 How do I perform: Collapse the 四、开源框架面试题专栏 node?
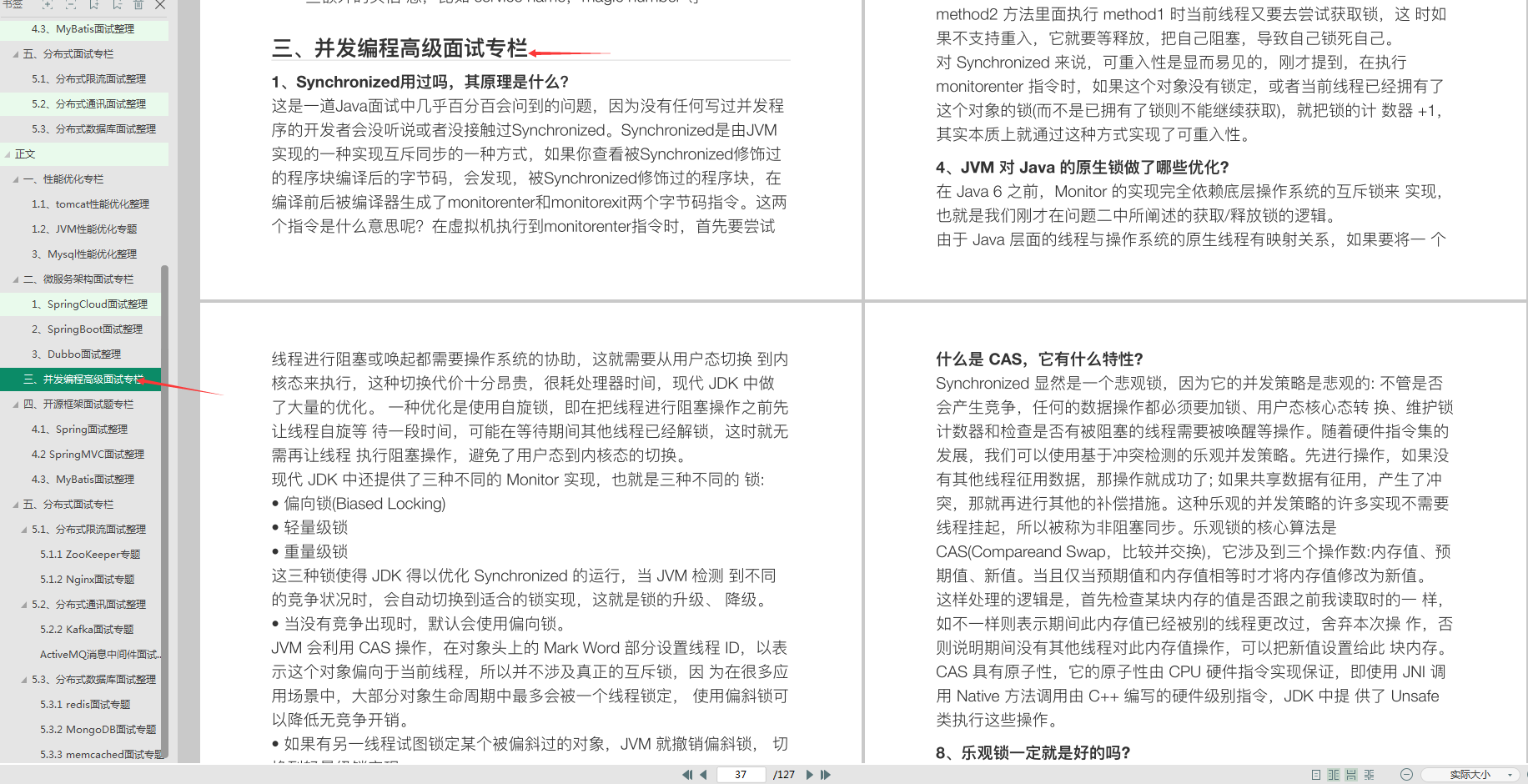pos(16,405)
